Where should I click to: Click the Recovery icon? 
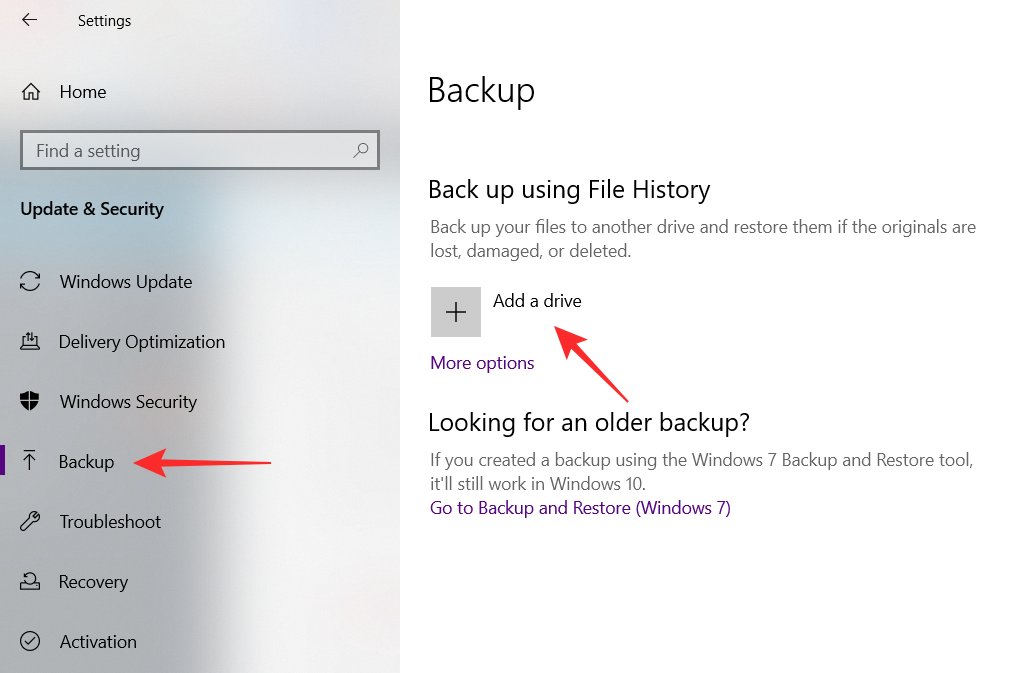[x=30, y=582]
